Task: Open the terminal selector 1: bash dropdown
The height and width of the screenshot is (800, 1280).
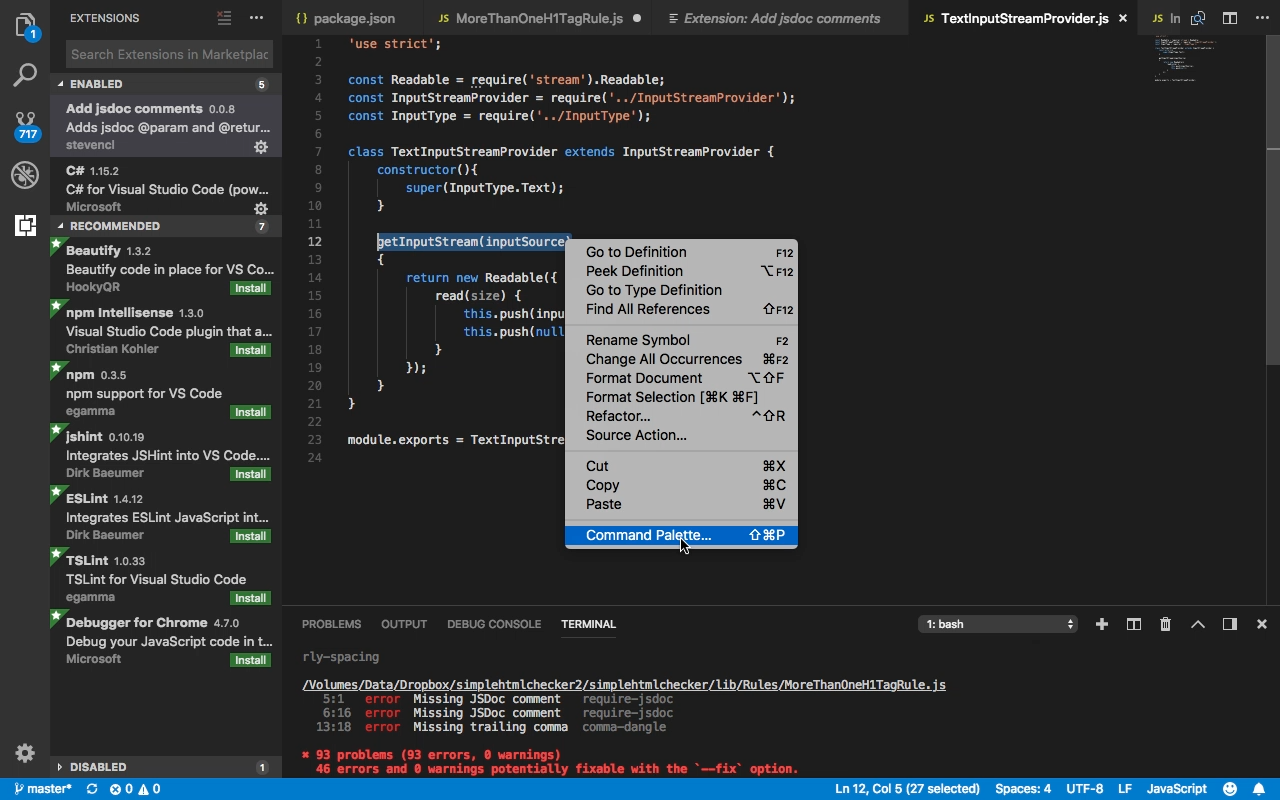Action: point(998,624)
